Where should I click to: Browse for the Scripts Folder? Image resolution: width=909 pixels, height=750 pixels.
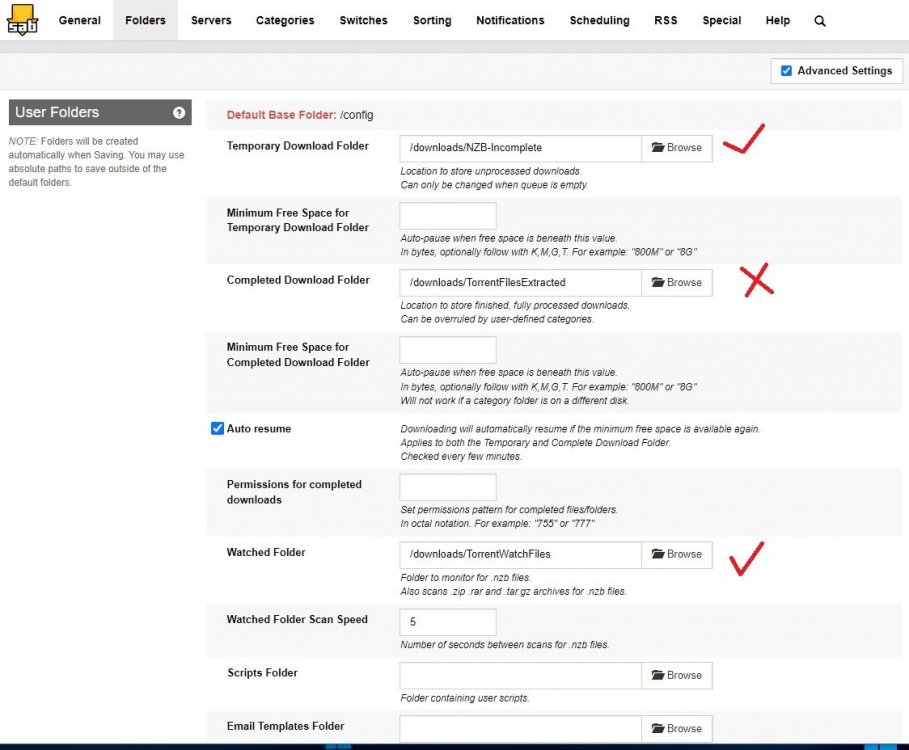(677, 675)
